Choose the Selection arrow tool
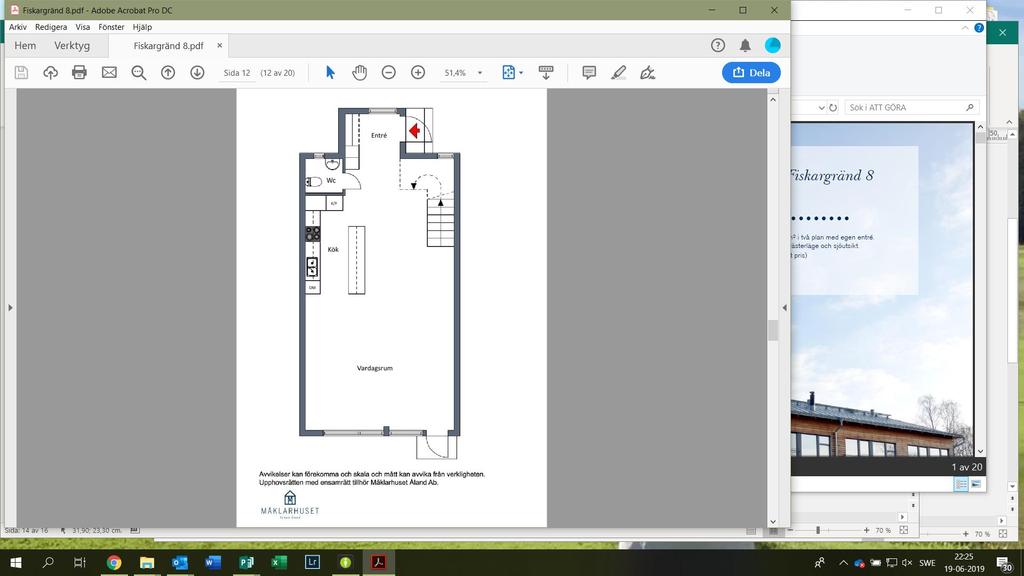This screenshot has height=576, width=1024. pyautogui.click(x=330, y=72)
